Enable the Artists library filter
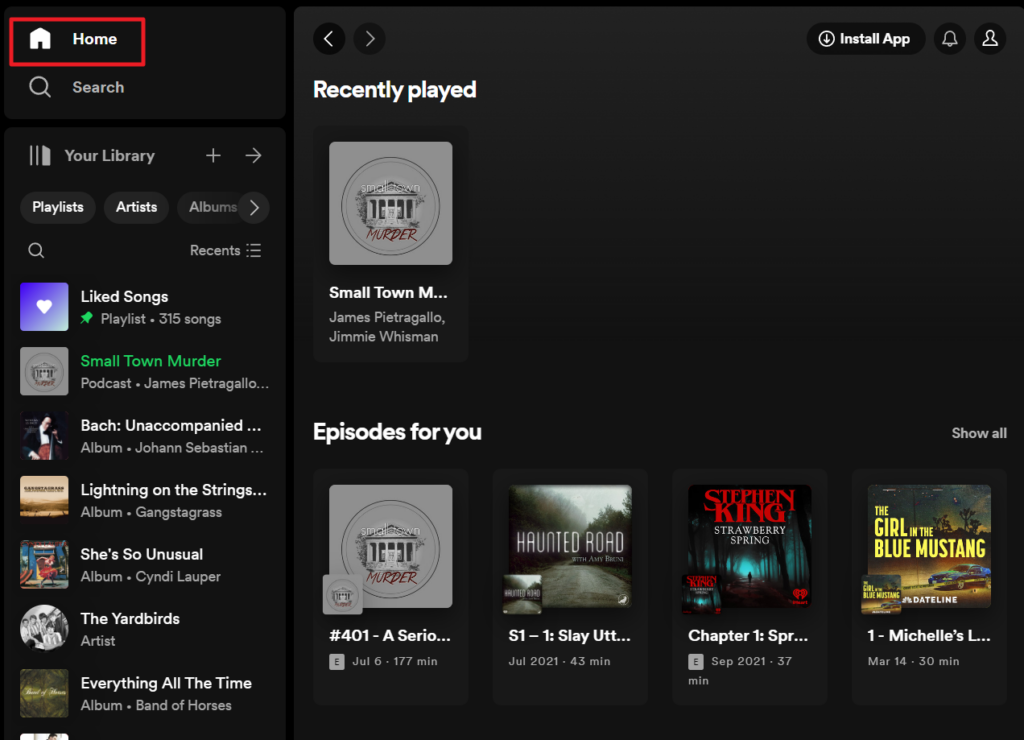The height and width of the screenshot is (740, 1024). click(x=136, y=207)
